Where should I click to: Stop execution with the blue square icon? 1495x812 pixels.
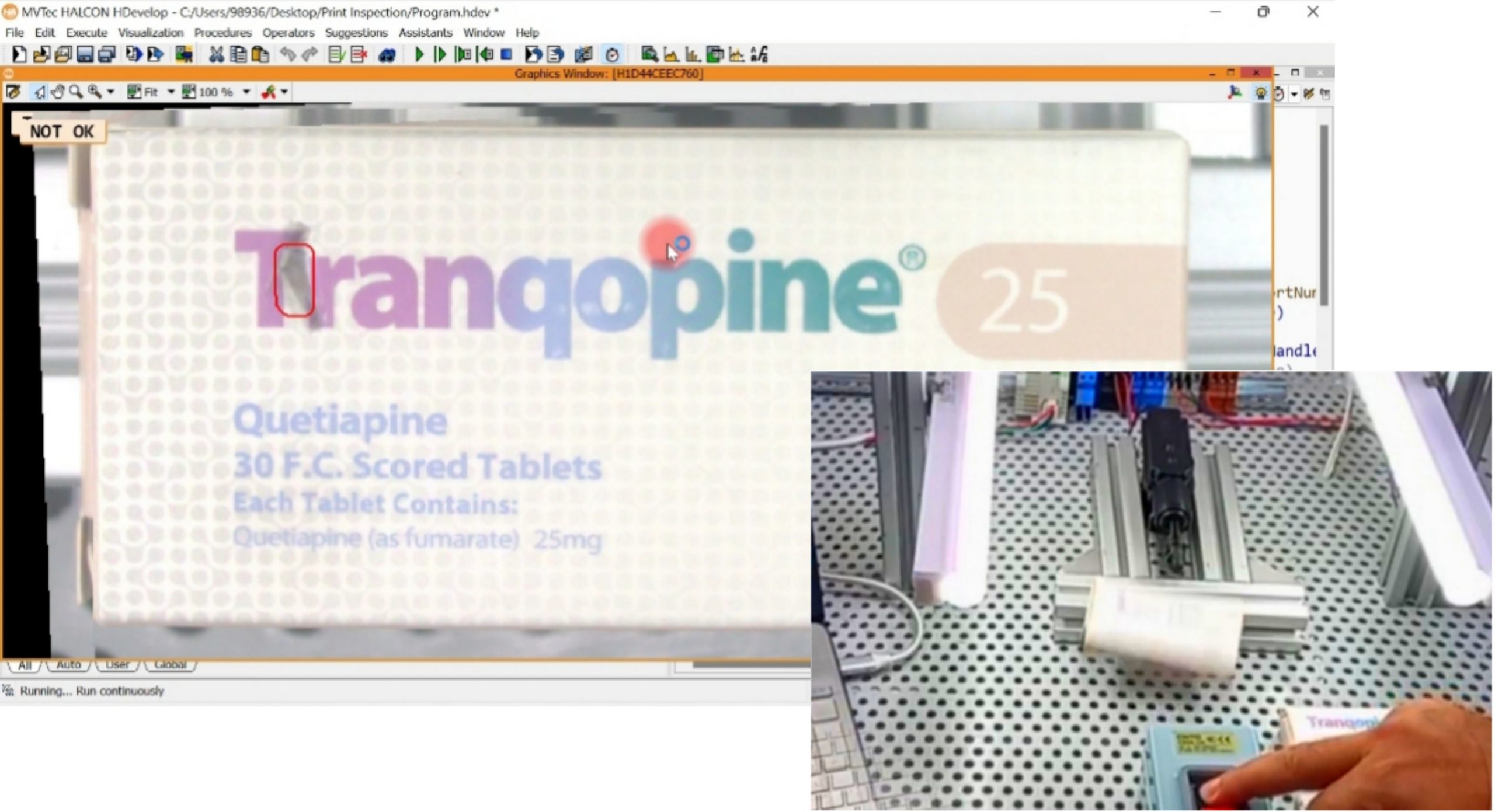coord(506,54)
